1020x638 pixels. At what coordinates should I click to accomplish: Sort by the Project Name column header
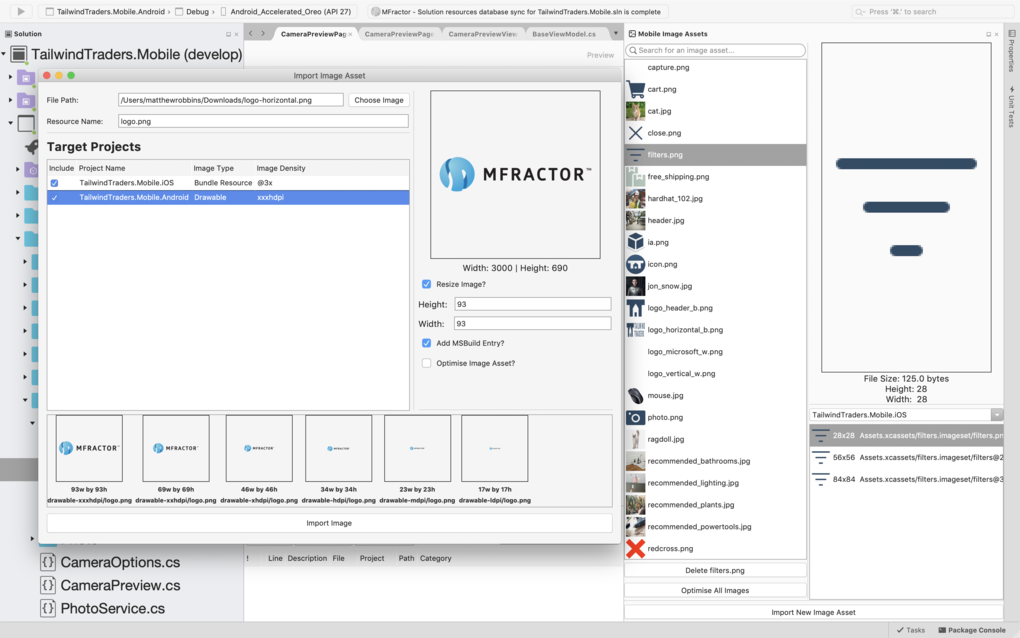click(x=101, y=168)
